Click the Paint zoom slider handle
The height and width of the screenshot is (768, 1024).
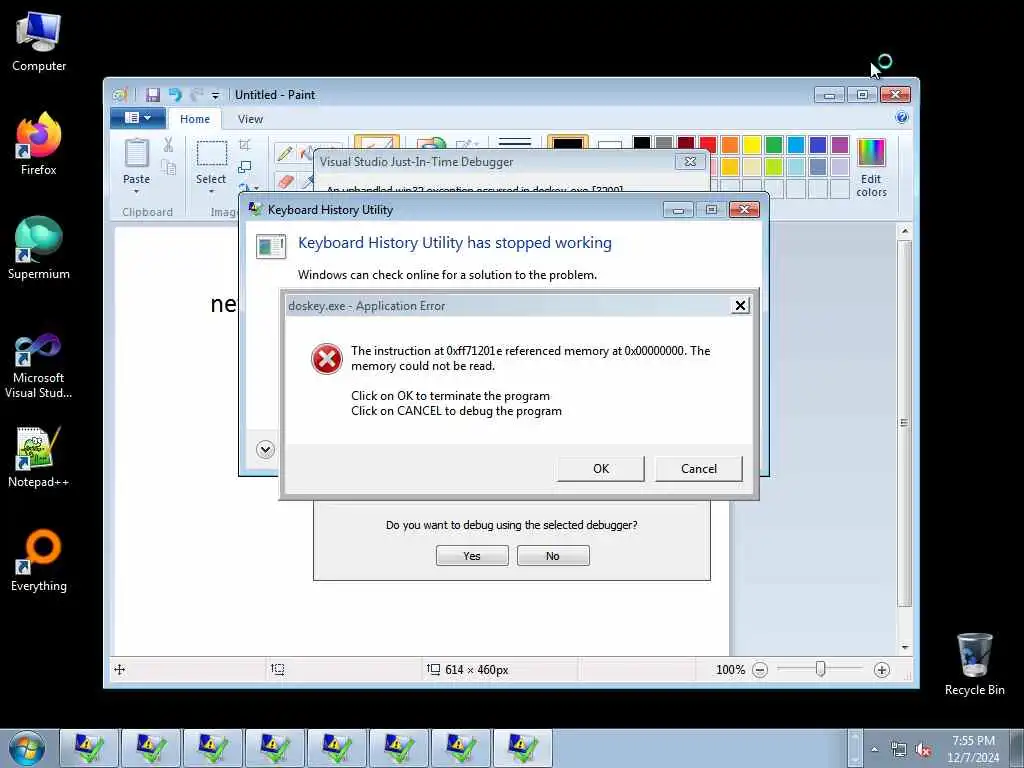820,669
